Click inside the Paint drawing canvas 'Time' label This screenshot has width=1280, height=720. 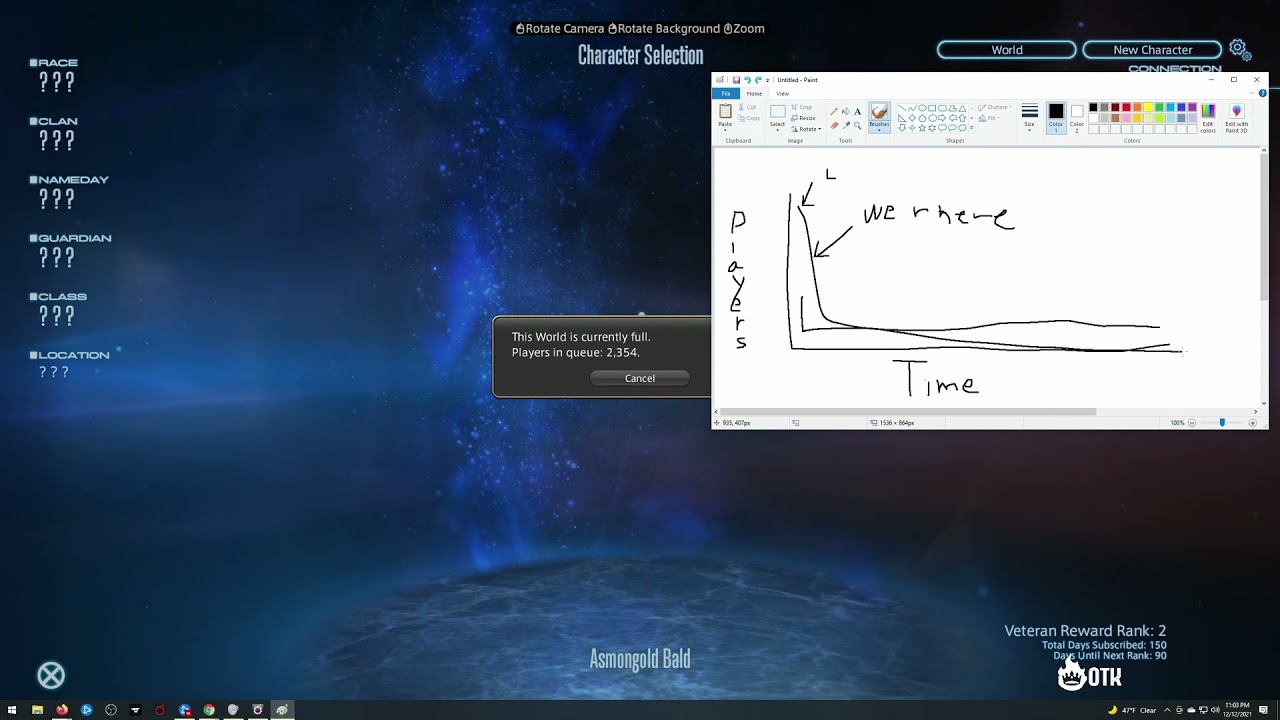pos(938,378)
